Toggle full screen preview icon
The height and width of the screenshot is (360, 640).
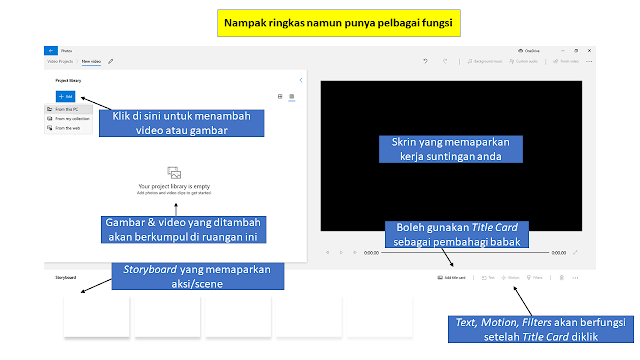click(x=575, y=253)
